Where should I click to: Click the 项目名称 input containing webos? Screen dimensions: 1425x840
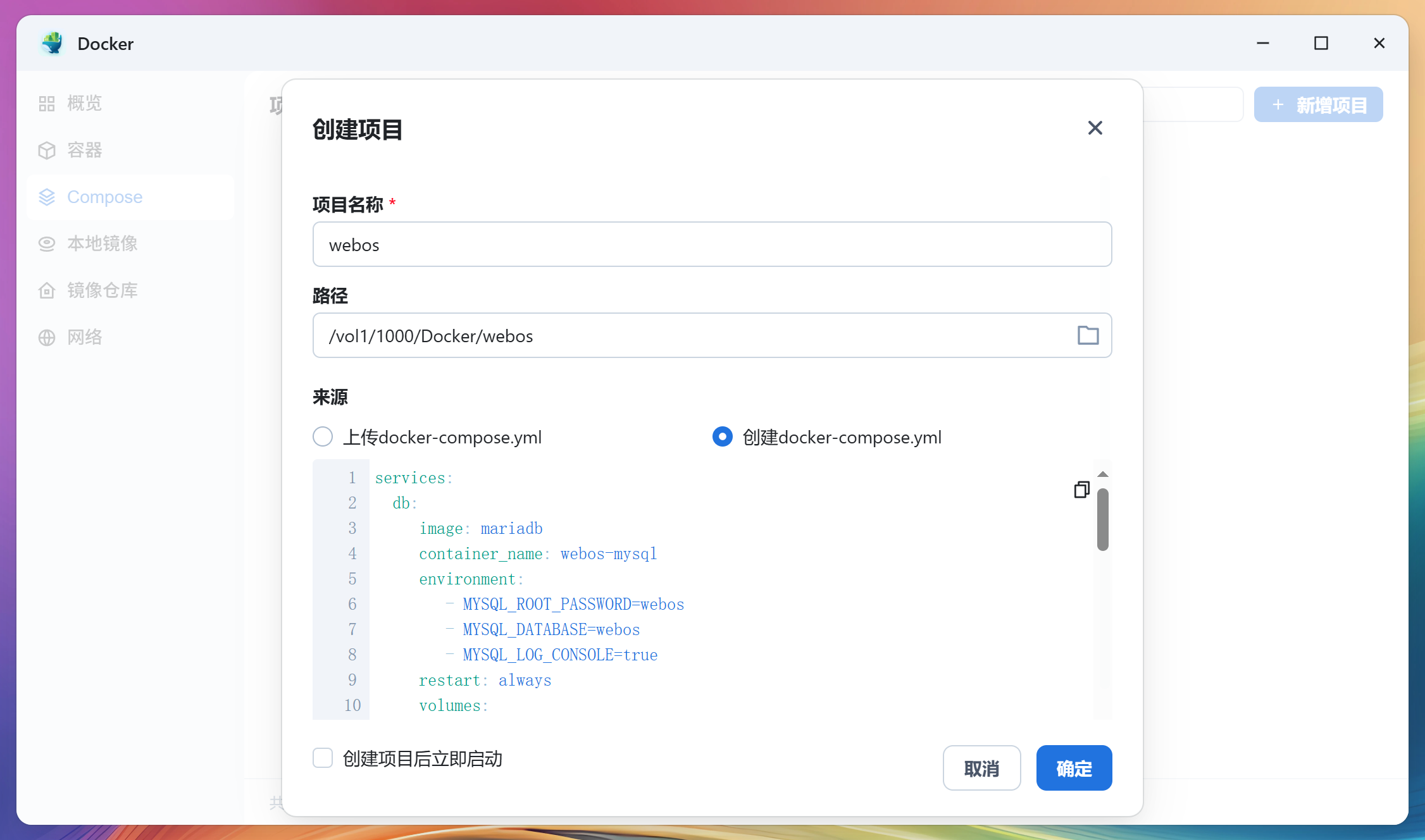pyautogui.click(x=712, y=244)
